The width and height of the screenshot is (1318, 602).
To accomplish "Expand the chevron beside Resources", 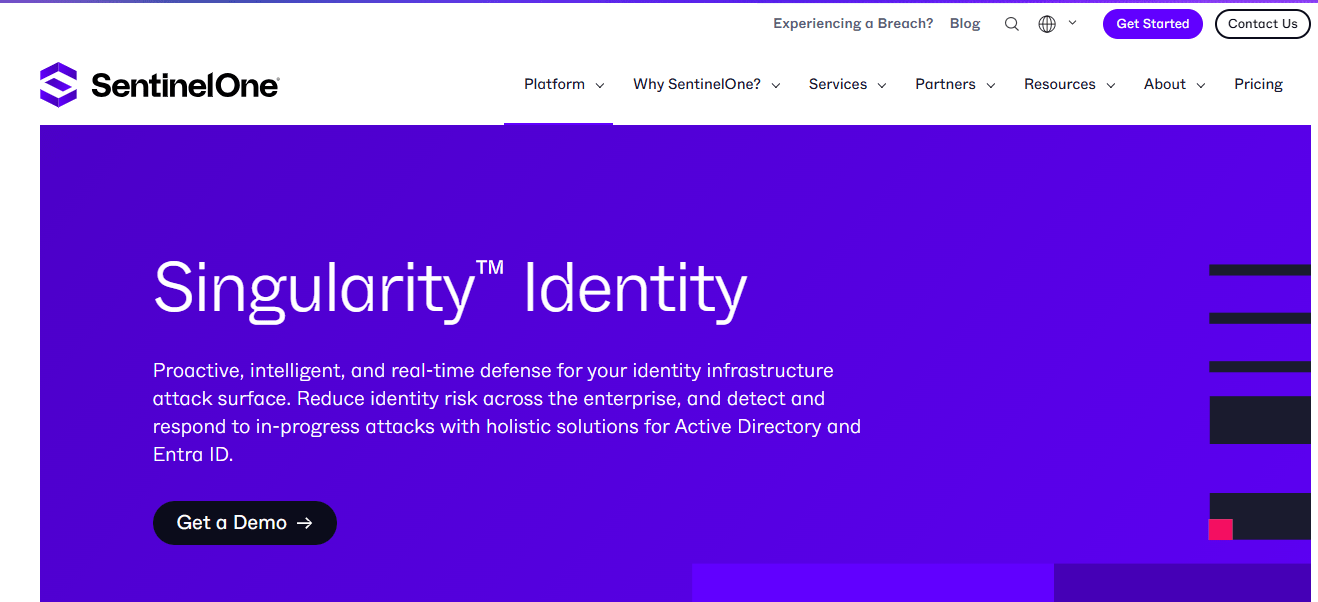I will (1110, 85).
